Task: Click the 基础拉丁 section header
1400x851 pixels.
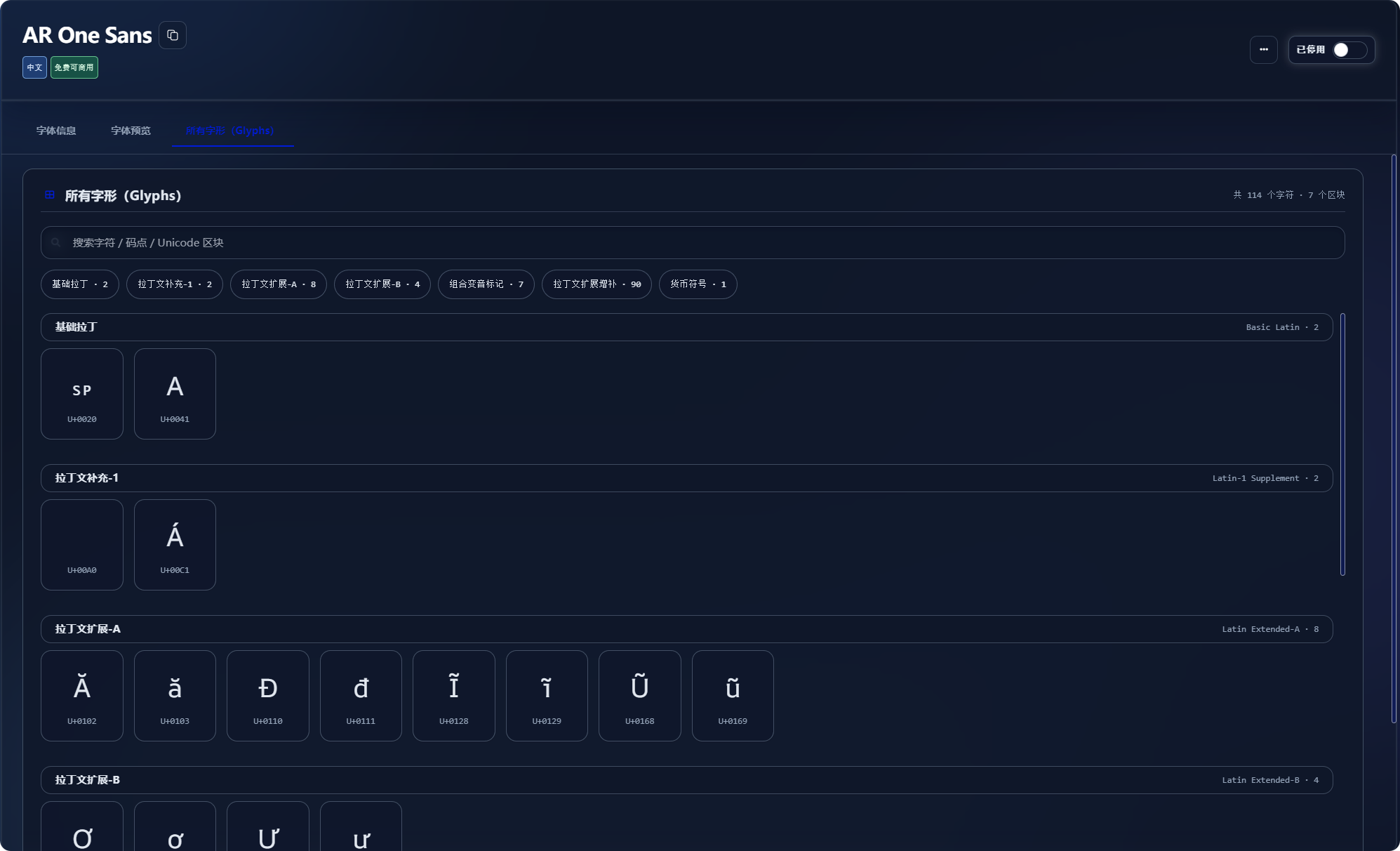Action: [687, 327]
